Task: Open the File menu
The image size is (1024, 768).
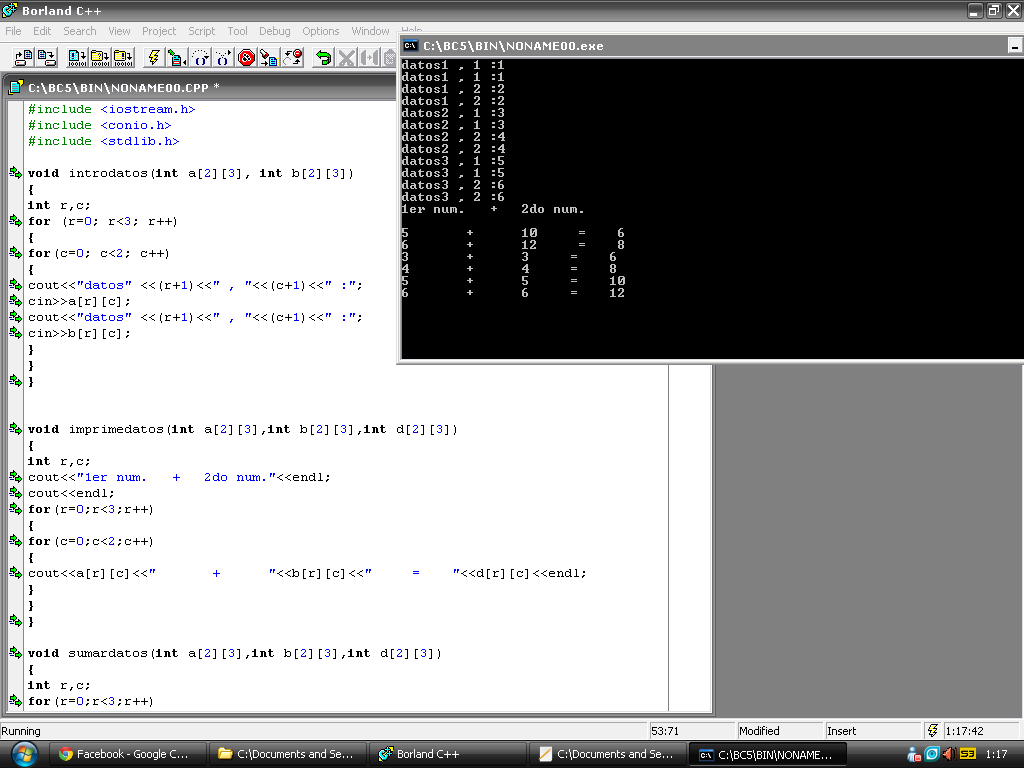Action: coord(13,31)
